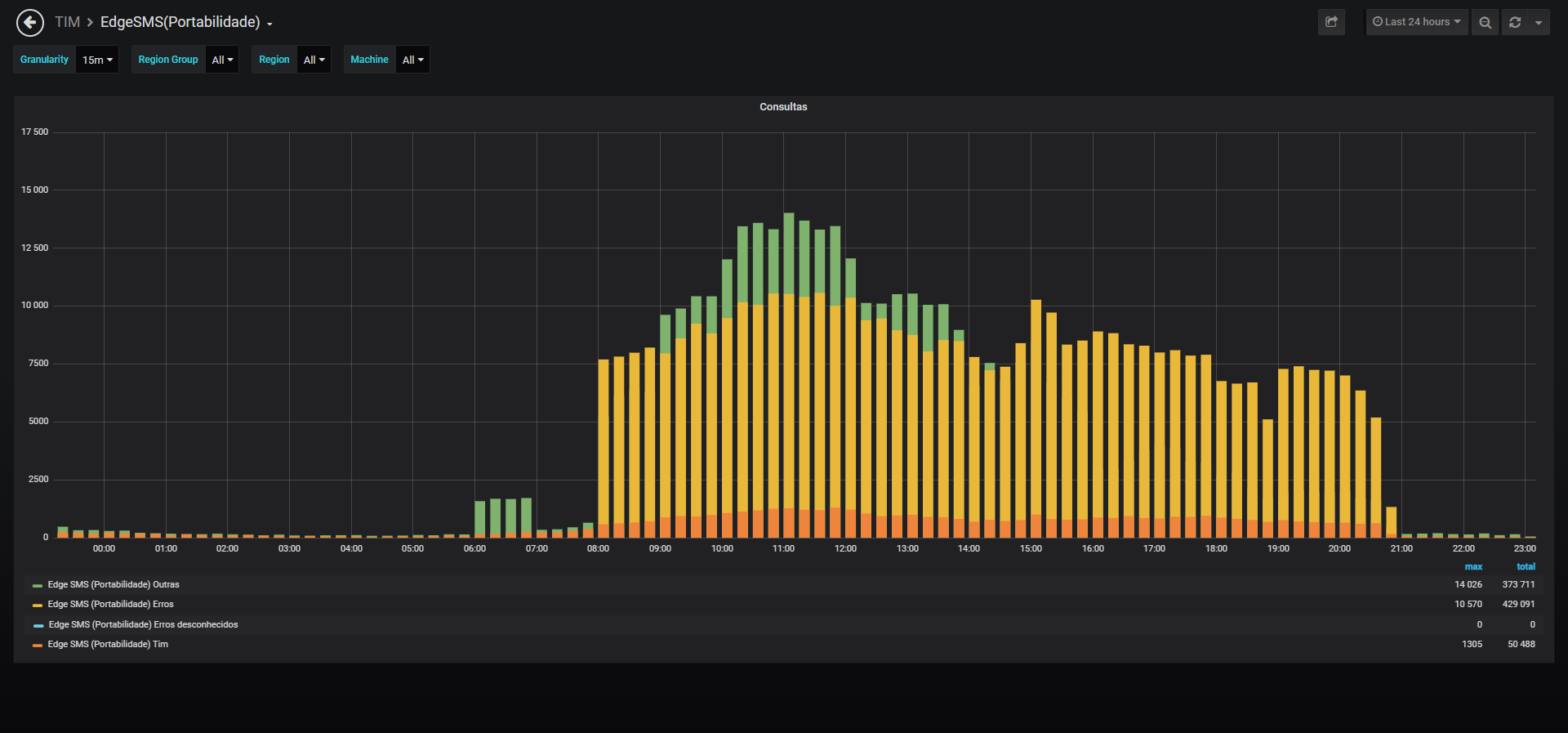Click the Region Group variable label

(x=168, y=60)
